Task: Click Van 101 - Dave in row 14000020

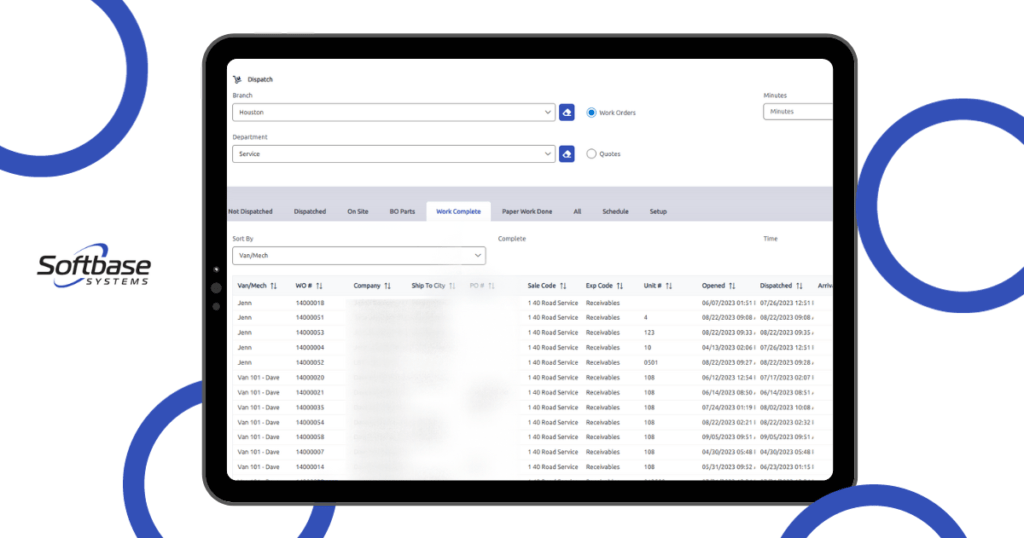Action: click(258, 377)
